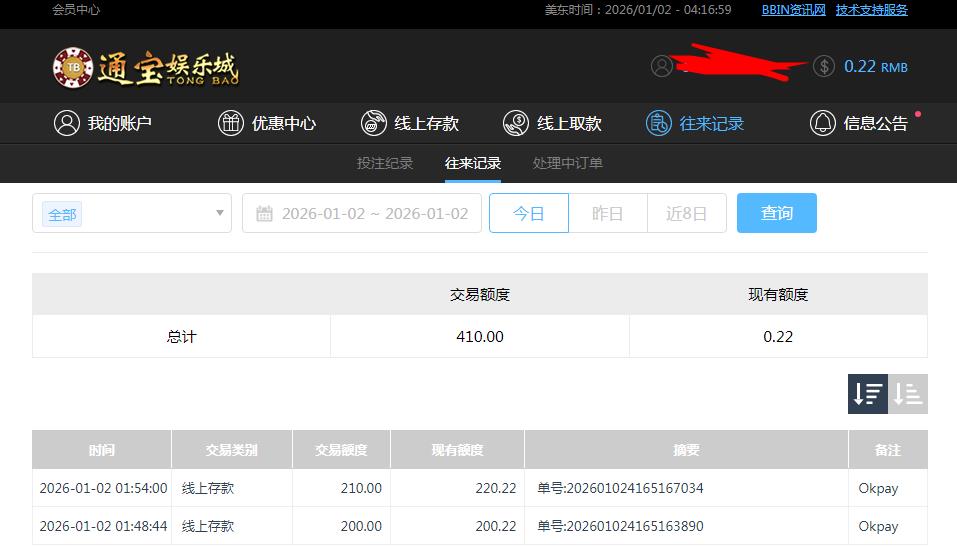957x547 pixels.
Task: Click the 信息公告 bell icon
Action: click(x=822, y=123)
